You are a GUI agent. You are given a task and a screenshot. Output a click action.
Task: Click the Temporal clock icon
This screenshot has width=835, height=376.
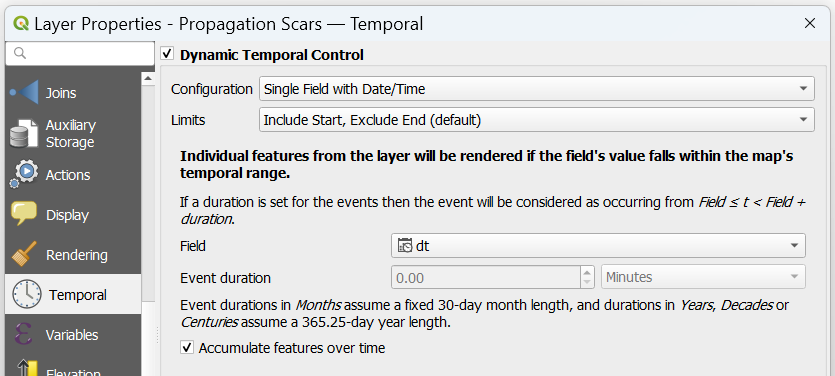coord(27,295)
